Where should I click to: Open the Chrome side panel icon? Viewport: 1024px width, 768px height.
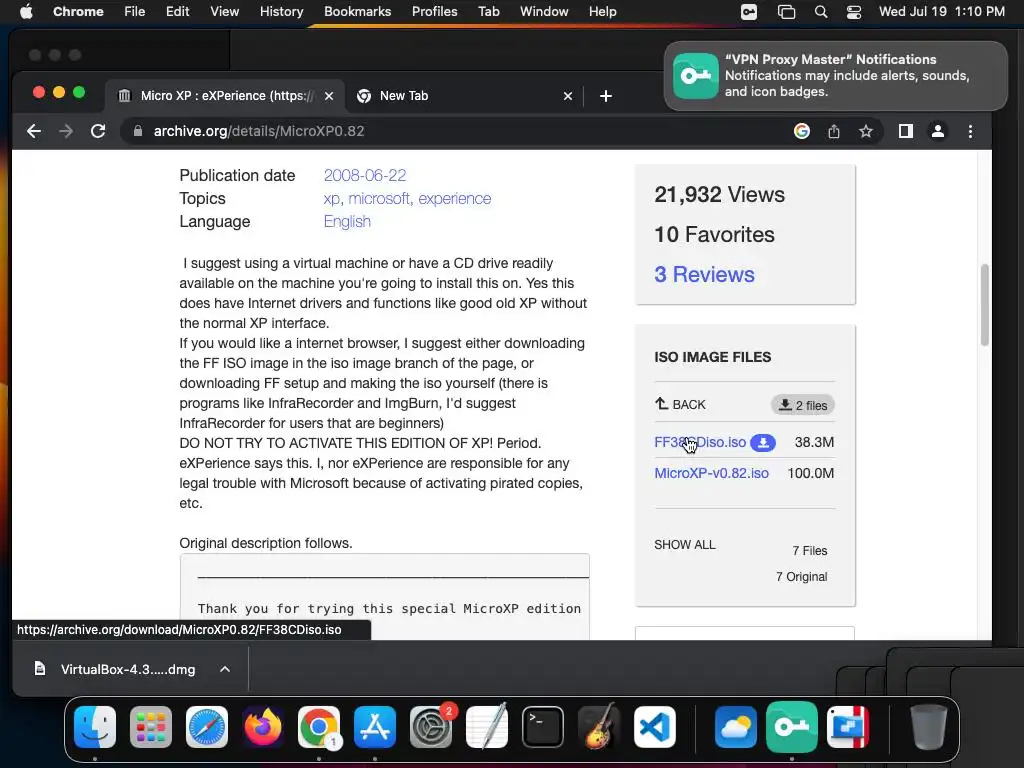[x=906, y=131]
